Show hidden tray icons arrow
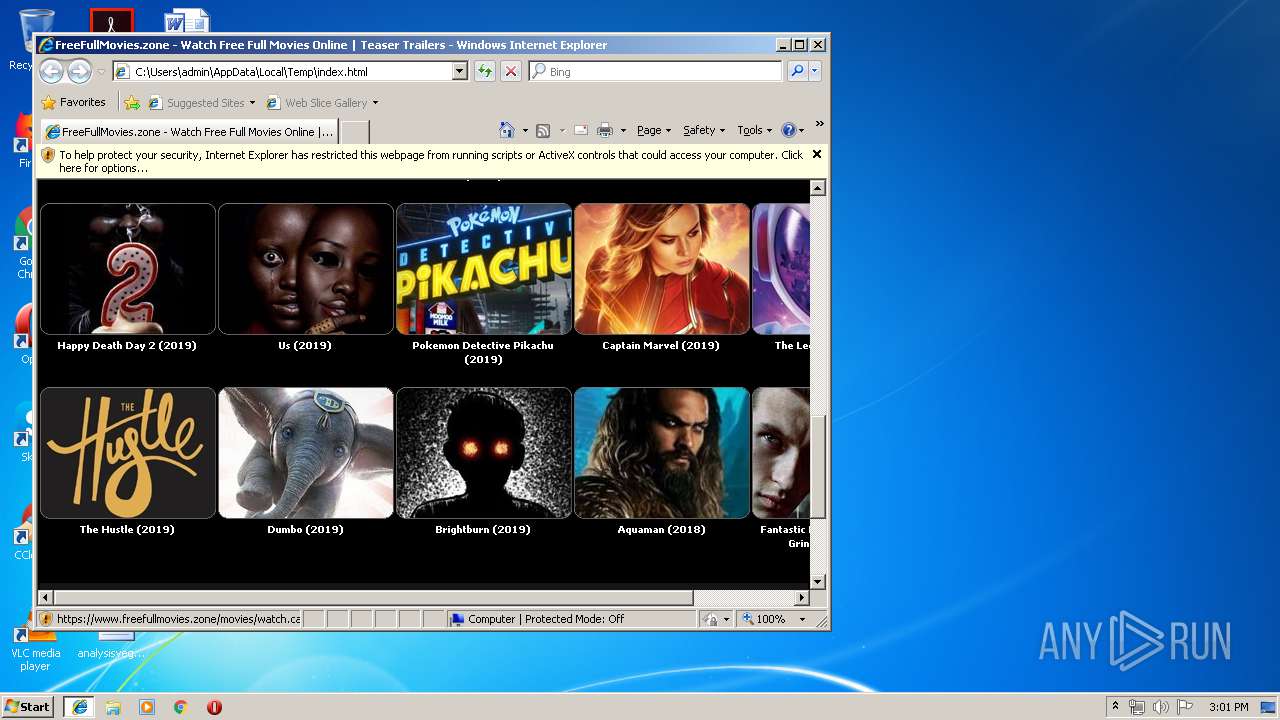This screenshot has height=720, width=1280. point(1115,706)
